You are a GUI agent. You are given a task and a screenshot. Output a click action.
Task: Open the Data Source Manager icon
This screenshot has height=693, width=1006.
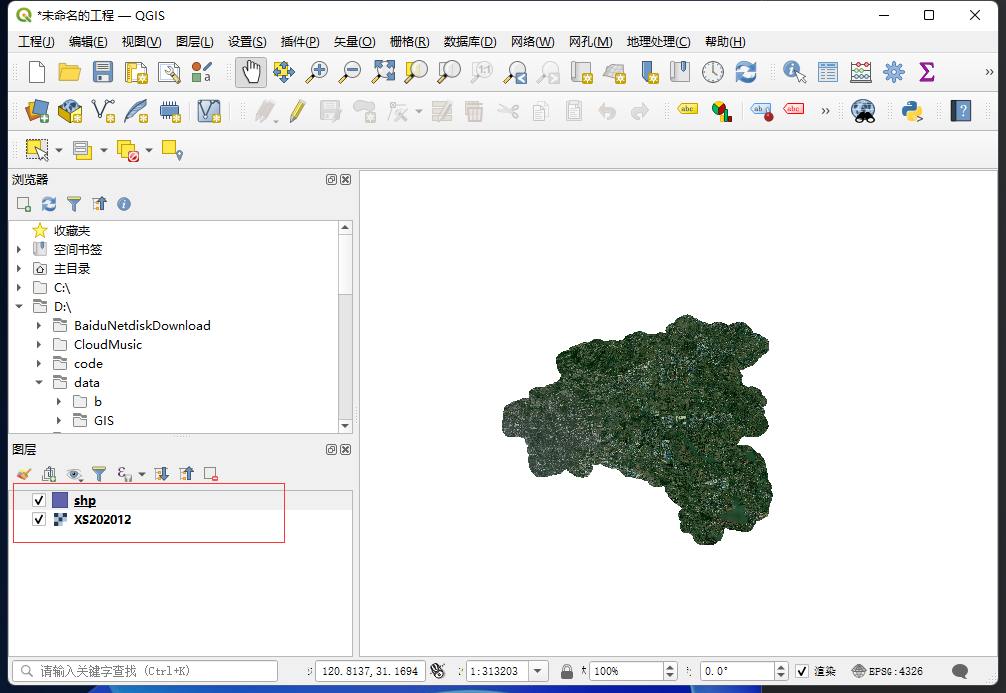(x=37, y=110)
